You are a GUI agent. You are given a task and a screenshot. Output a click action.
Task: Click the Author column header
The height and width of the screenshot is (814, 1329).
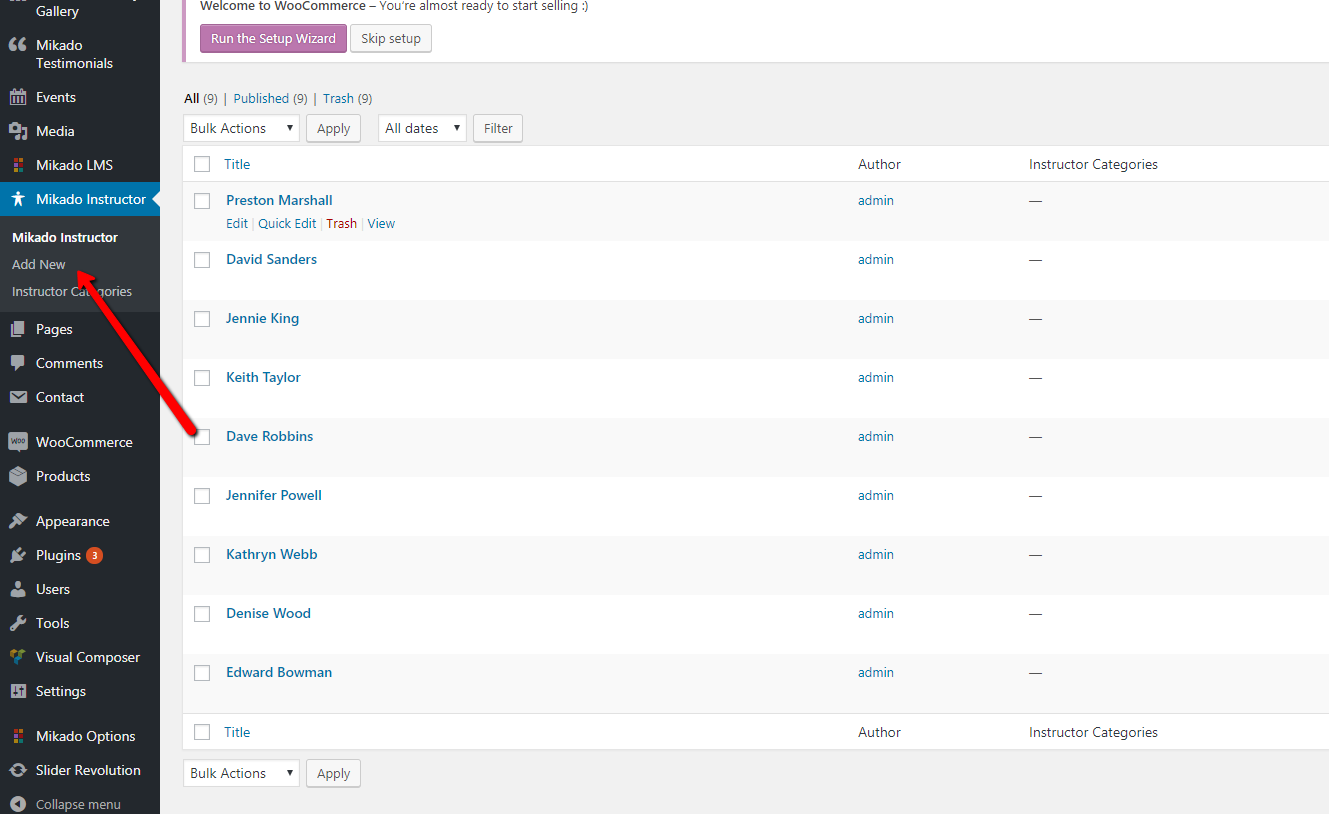coord(879,164)
